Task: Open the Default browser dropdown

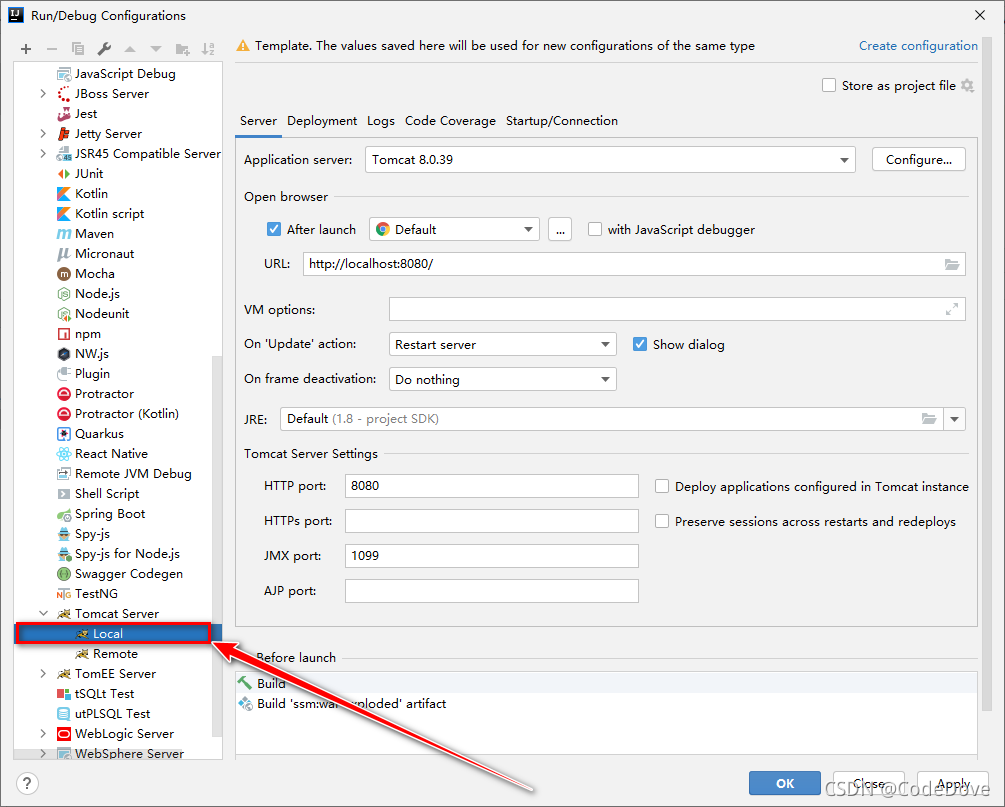Action: click(x=454, y=229)
